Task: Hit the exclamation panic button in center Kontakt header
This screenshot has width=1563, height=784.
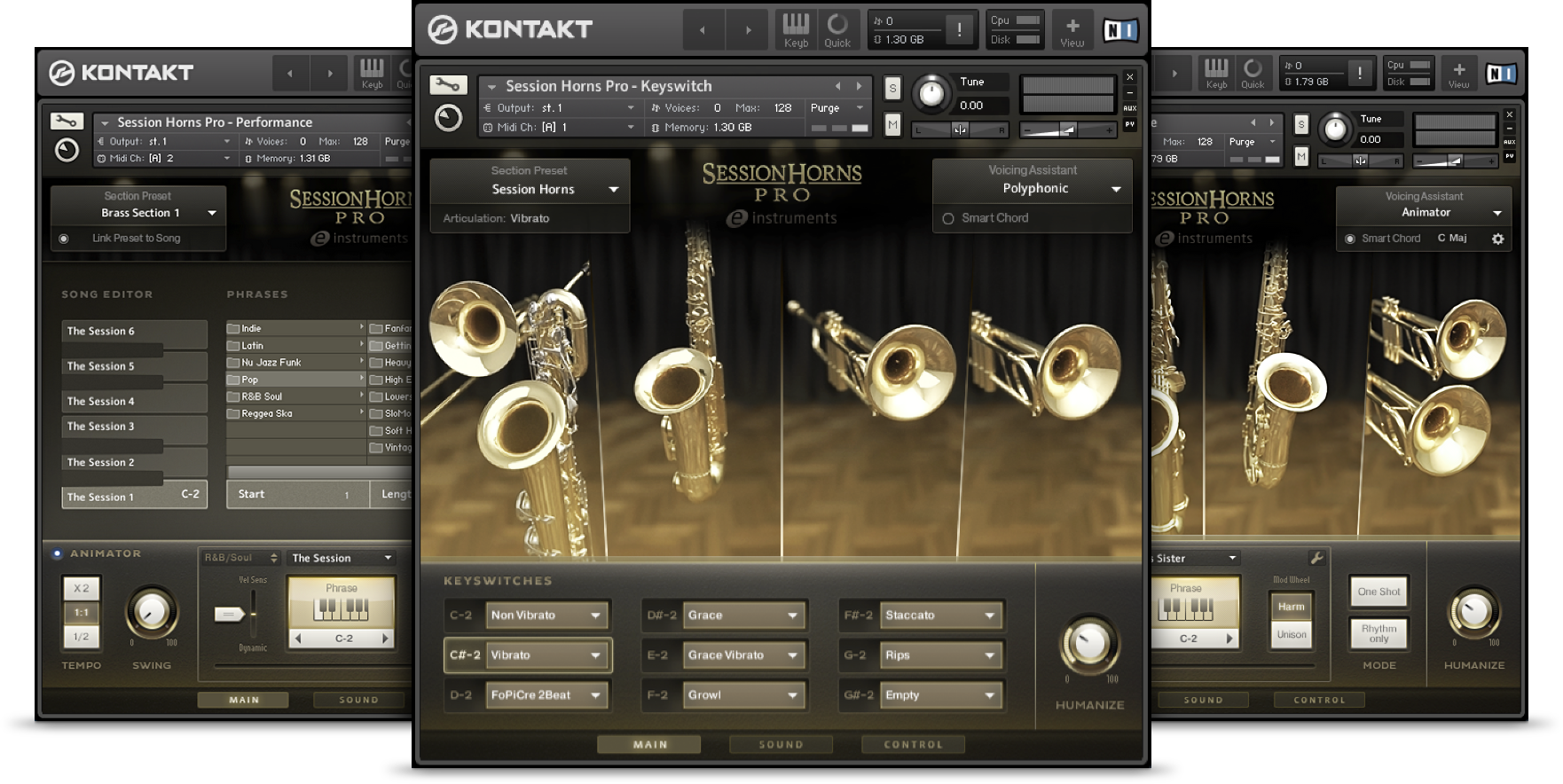Action: click(x=959, y=29)
